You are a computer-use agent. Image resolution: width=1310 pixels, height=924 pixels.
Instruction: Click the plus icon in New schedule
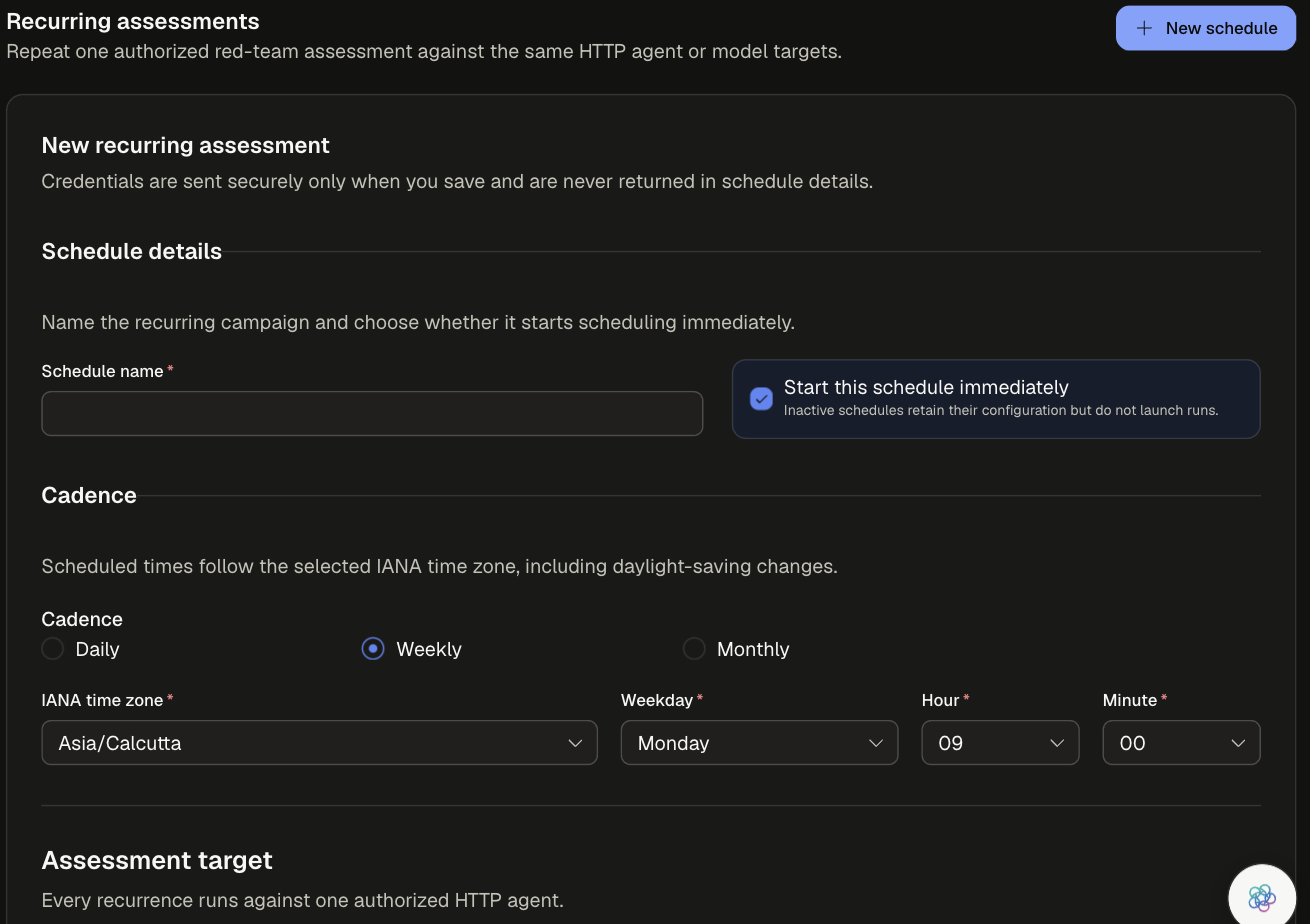(1144, 28)
